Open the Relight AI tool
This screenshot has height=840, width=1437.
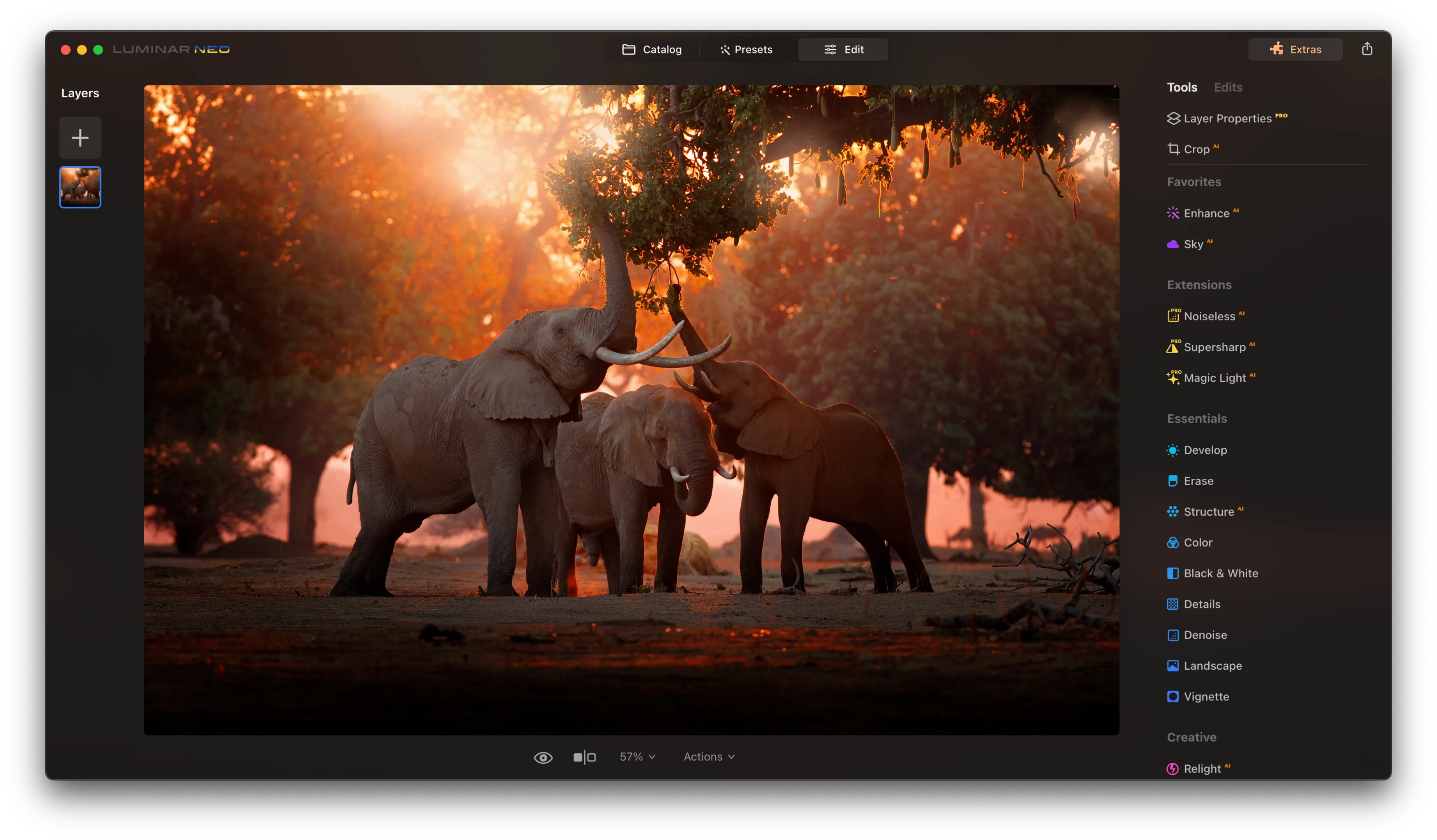[x=1201, y=769]
